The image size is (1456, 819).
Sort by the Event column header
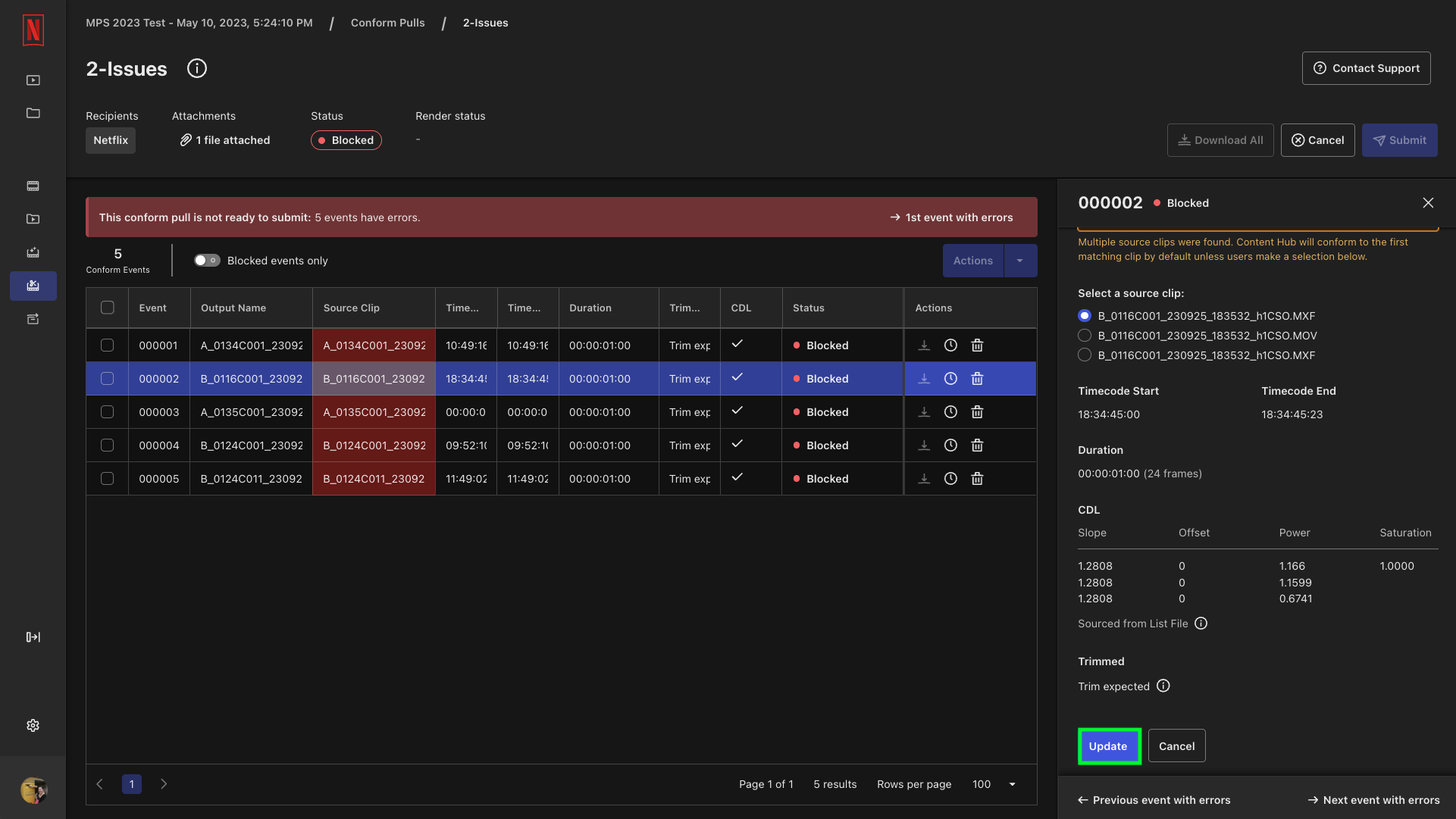[159, 308]
